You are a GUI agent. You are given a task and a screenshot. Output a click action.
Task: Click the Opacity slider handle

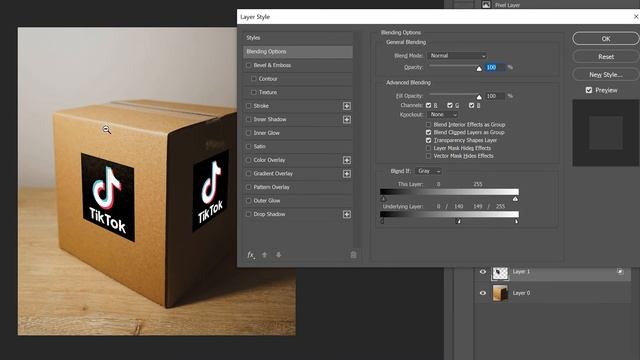[479, 69]
